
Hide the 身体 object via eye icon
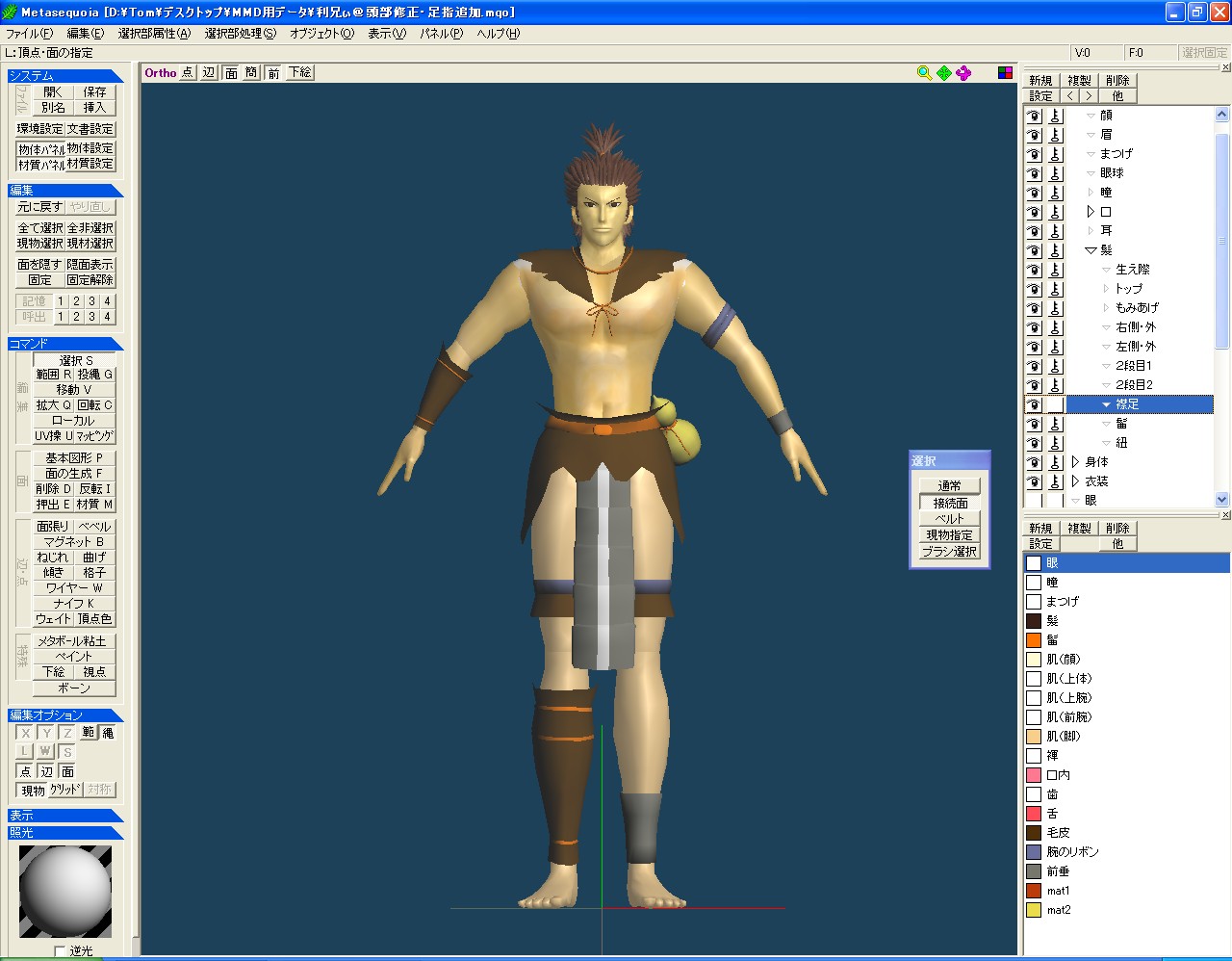(x=1034, y=462)
